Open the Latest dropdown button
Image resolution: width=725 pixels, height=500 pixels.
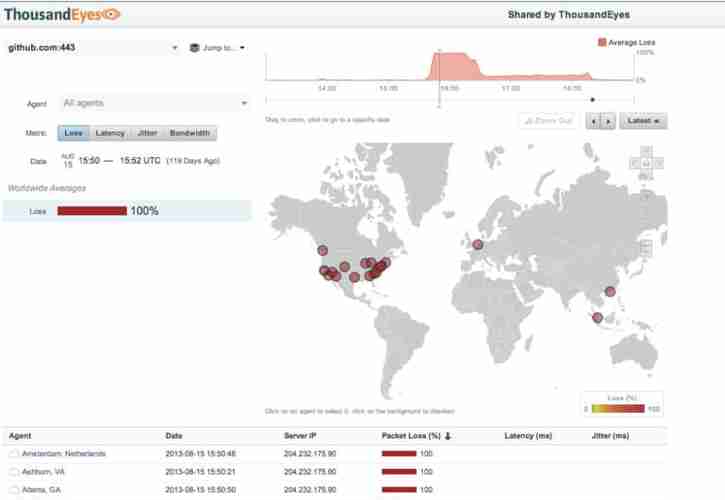(x=643, y=121)
